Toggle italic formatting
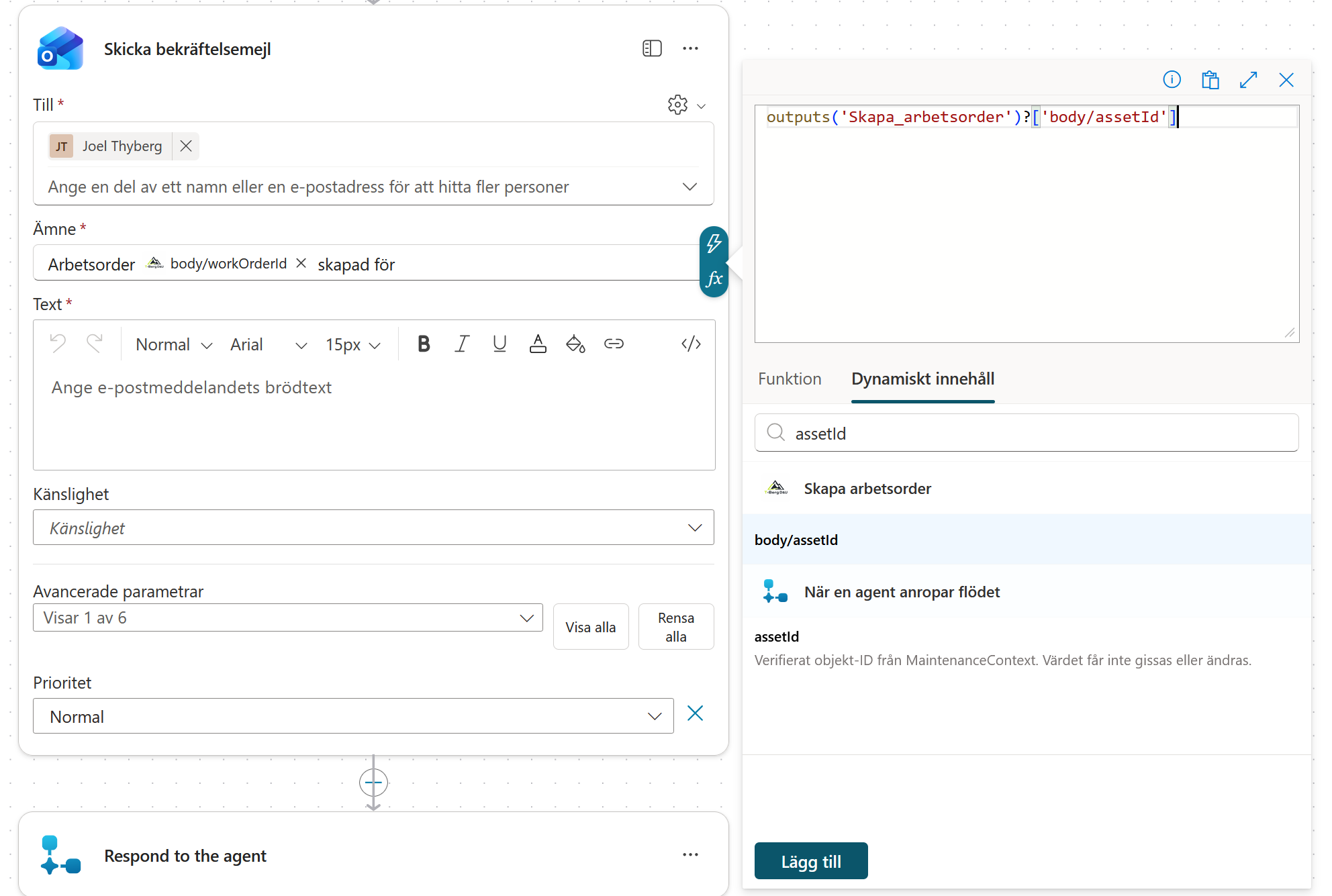The width and height of the screenshot is (1332, 896). [x=461, y=344]
